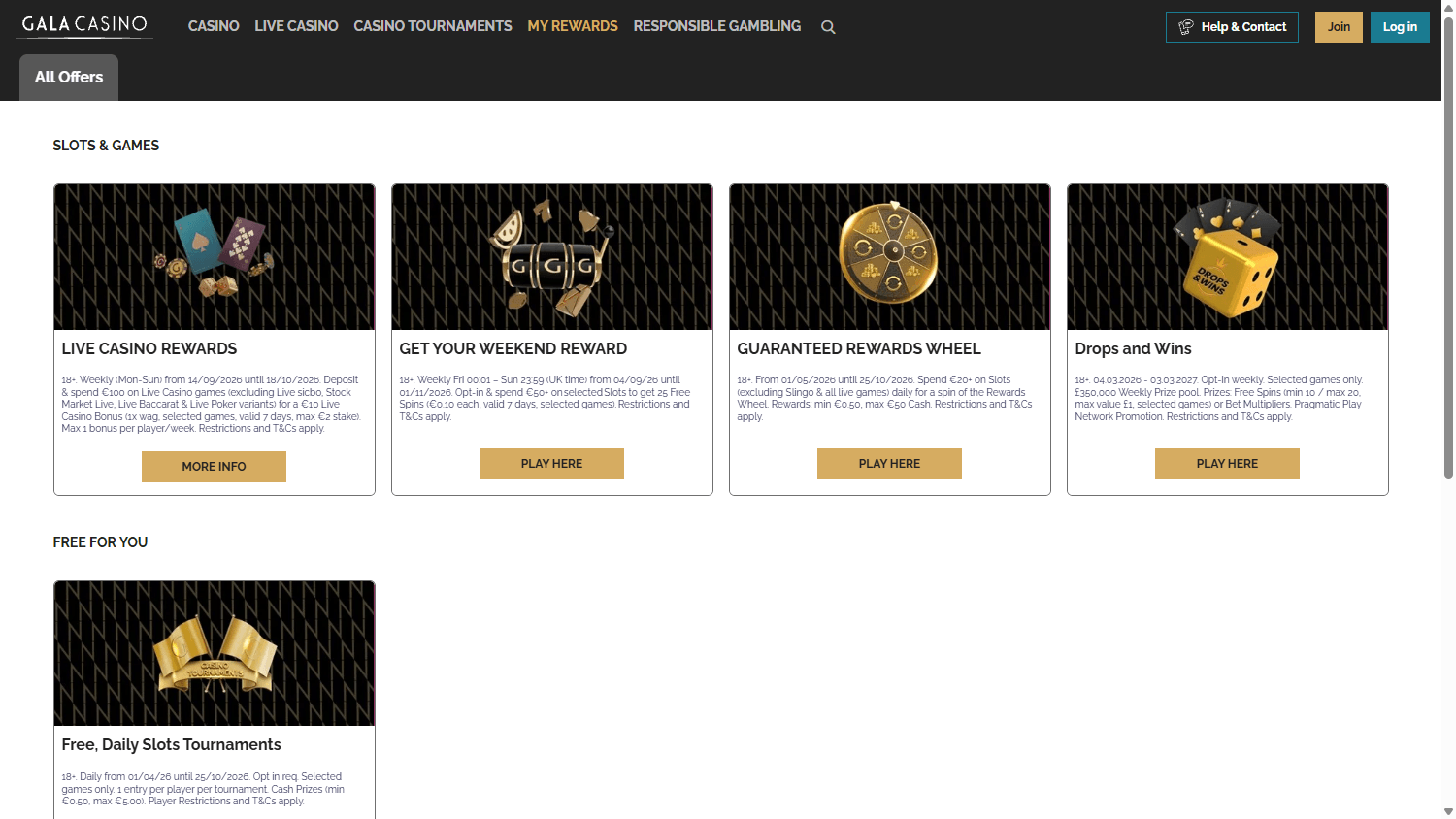Open the Free Daily Slots Tournaments flags image
The image size is (1456, 819).
coord(215,653)
